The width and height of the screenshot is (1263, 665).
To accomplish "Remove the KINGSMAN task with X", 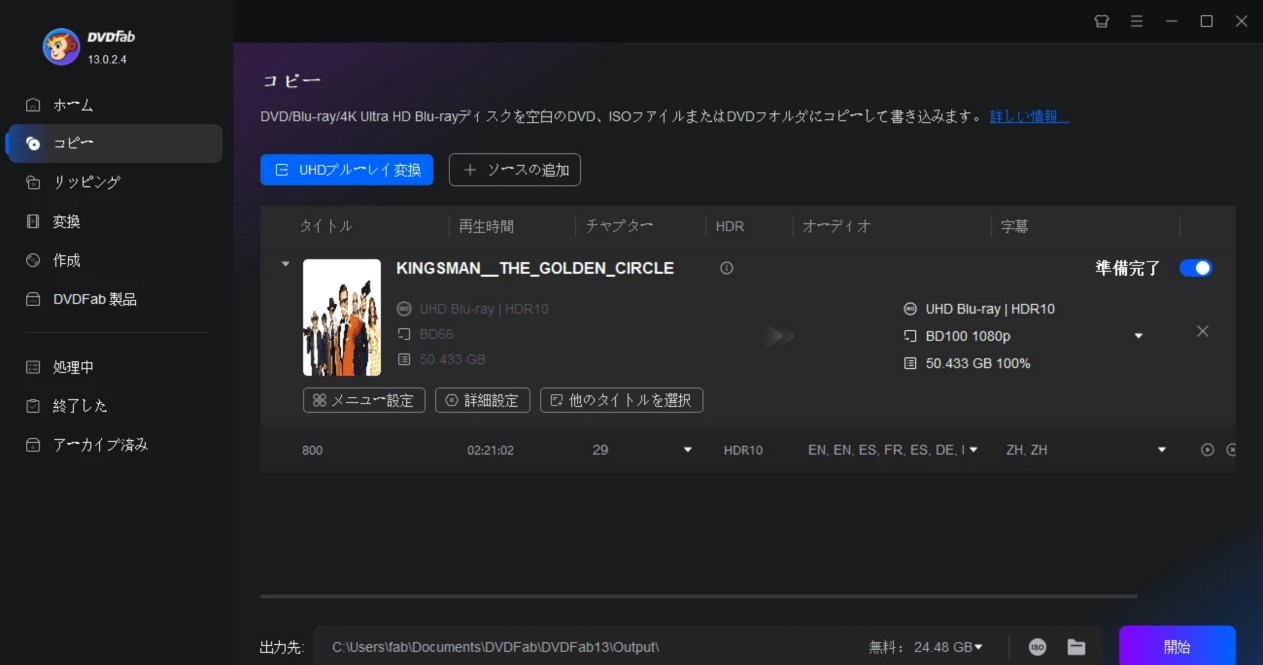I will 1203,331.
